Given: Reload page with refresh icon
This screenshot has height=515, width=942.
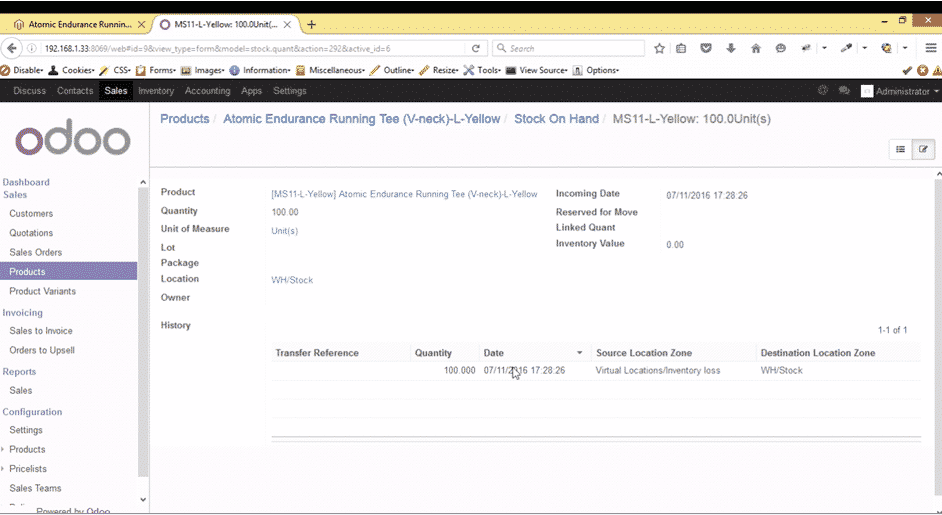Looking at the screenshot, I should click(476, 48).
